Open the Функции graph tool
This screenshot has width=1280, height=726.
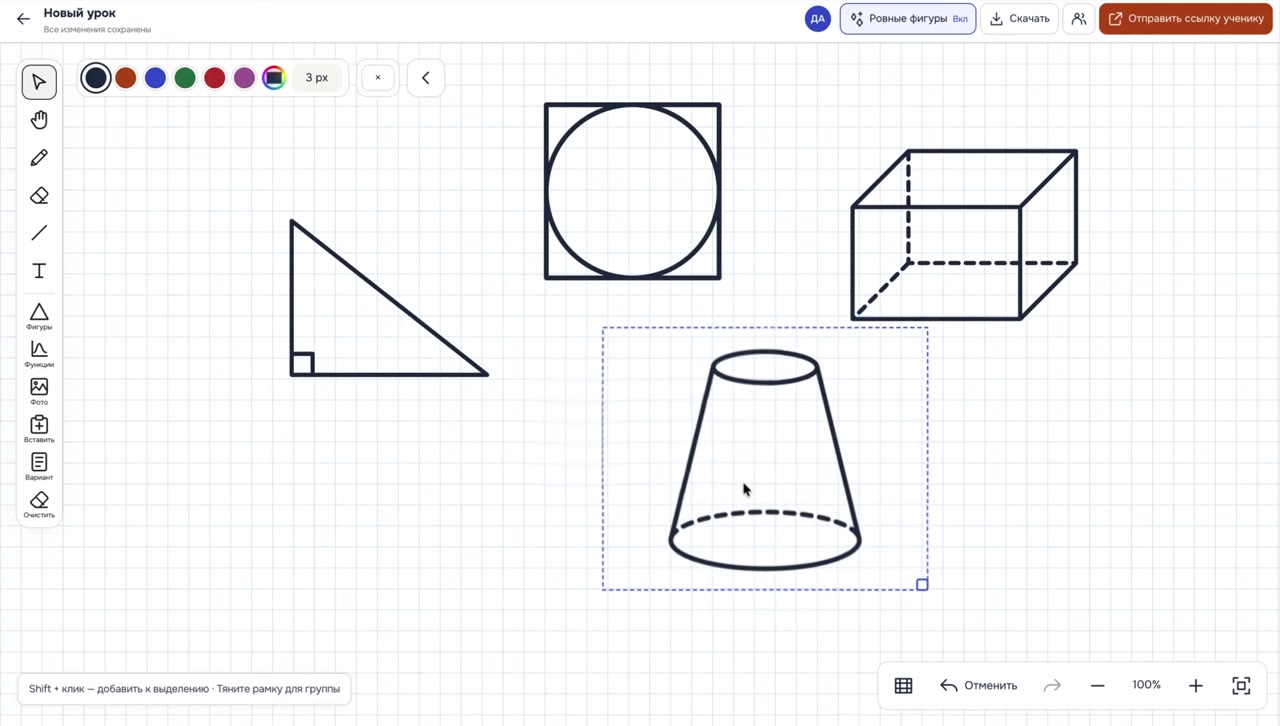39,354
